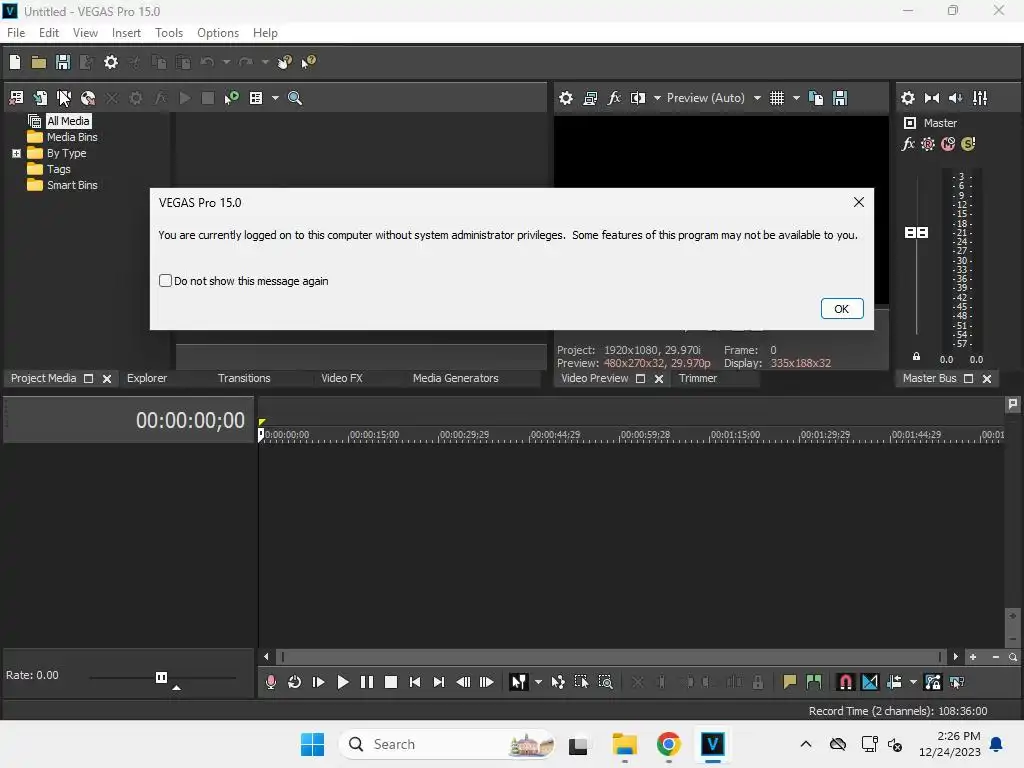
Task: Open a project with the folder icon
Action: [39, 62]
